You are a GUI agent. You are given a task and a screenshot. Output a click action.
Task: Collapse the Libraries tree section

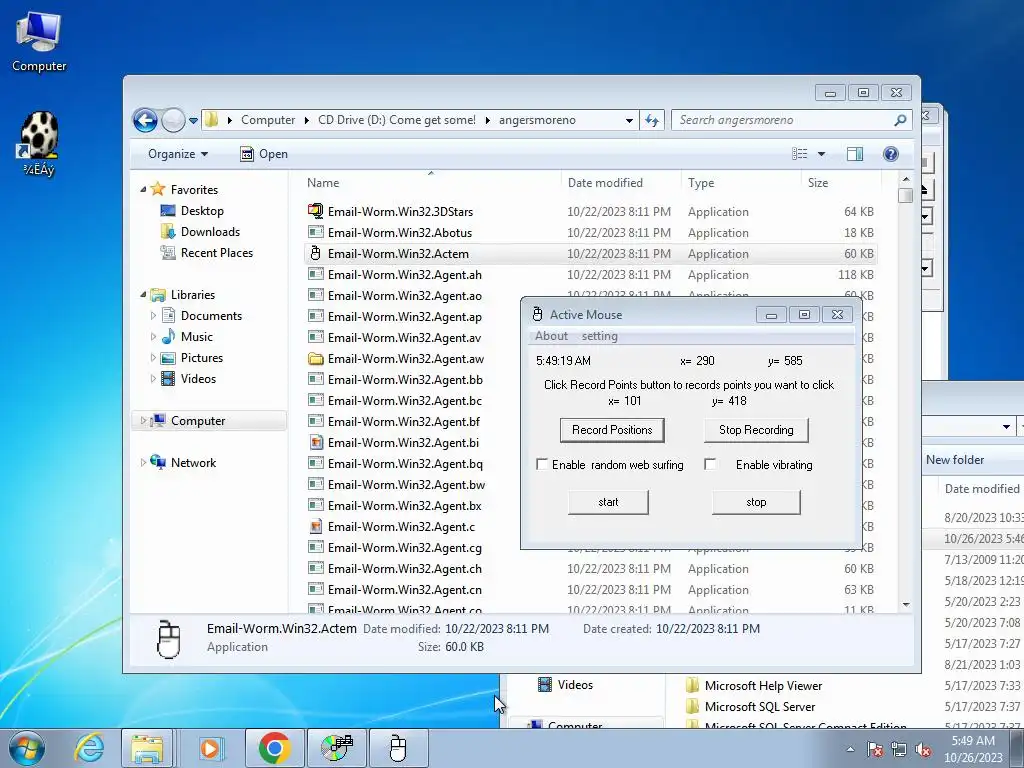(144, 295)
